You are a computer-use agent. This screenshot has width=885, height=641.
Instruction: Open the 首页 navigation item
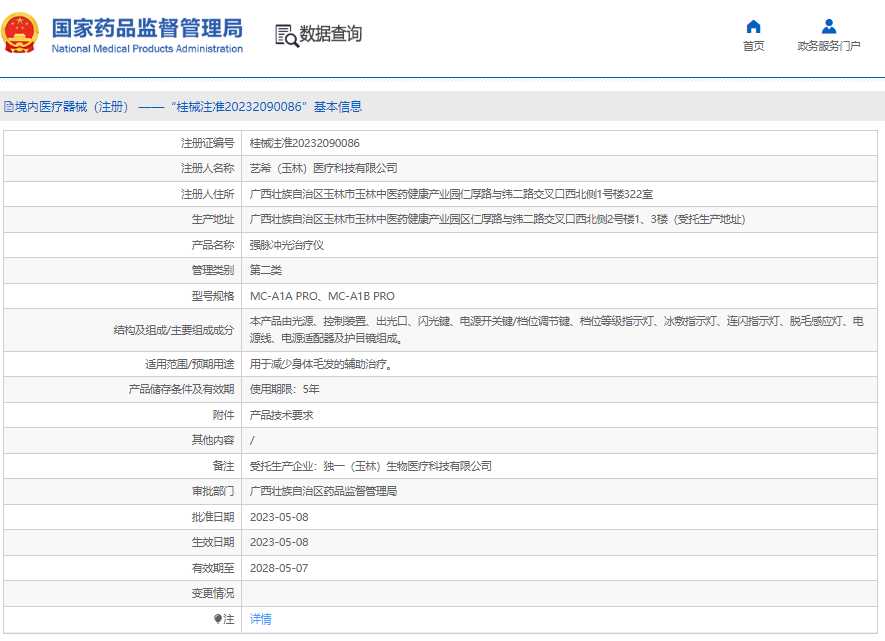point(753,46)
